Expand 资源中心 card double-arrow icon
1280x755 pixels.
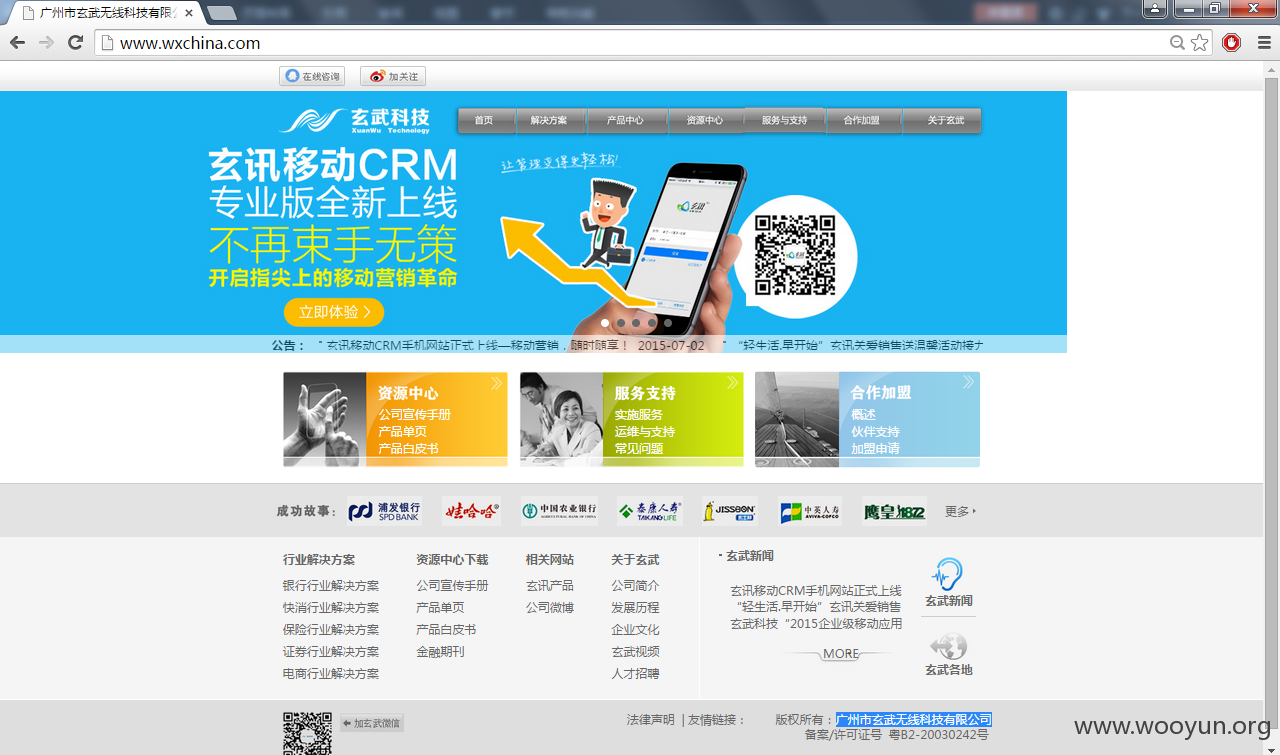497,383
